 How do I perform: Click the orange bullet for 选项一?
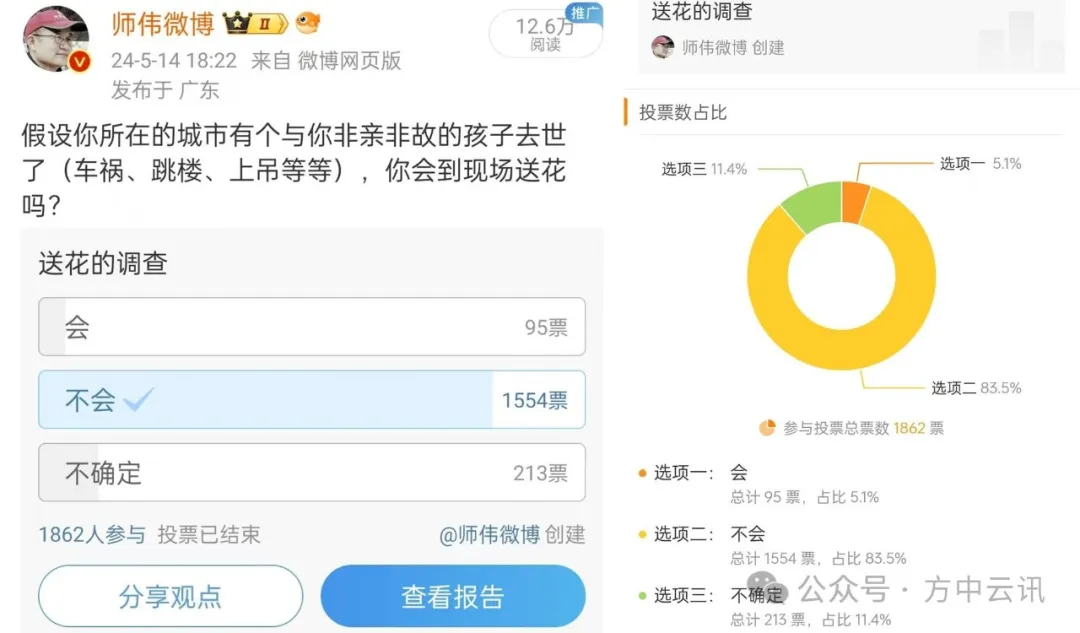(642, 473)
